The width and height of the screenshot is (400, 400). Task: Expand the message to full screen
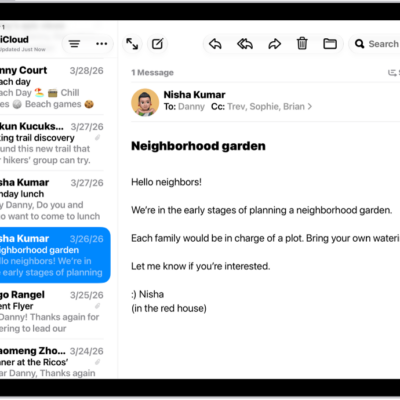[x=132, y=44]
